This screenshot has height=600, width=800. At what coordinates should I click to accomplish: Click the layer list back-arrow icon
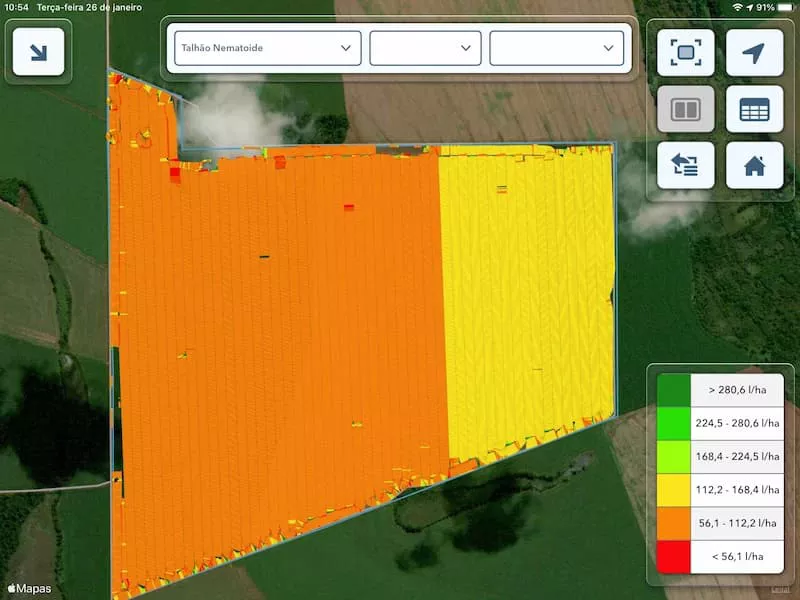click(685, 165)
